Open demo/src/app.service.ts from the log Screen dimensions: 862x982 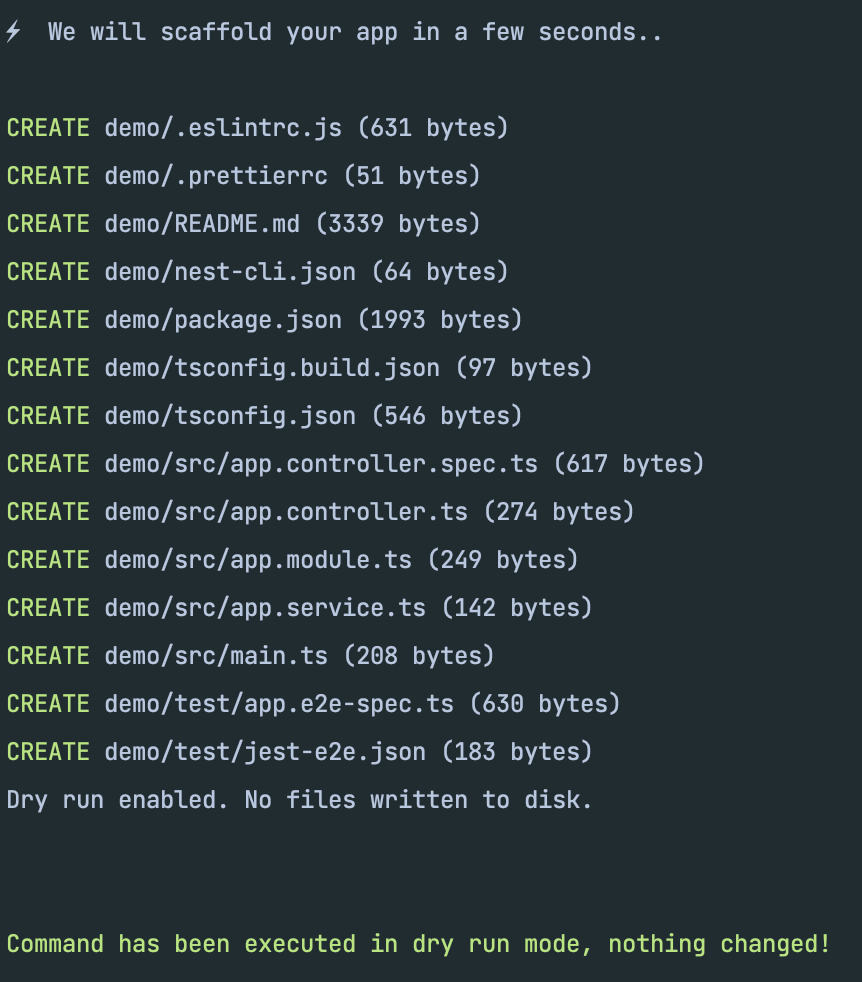[x=265, y=608]
